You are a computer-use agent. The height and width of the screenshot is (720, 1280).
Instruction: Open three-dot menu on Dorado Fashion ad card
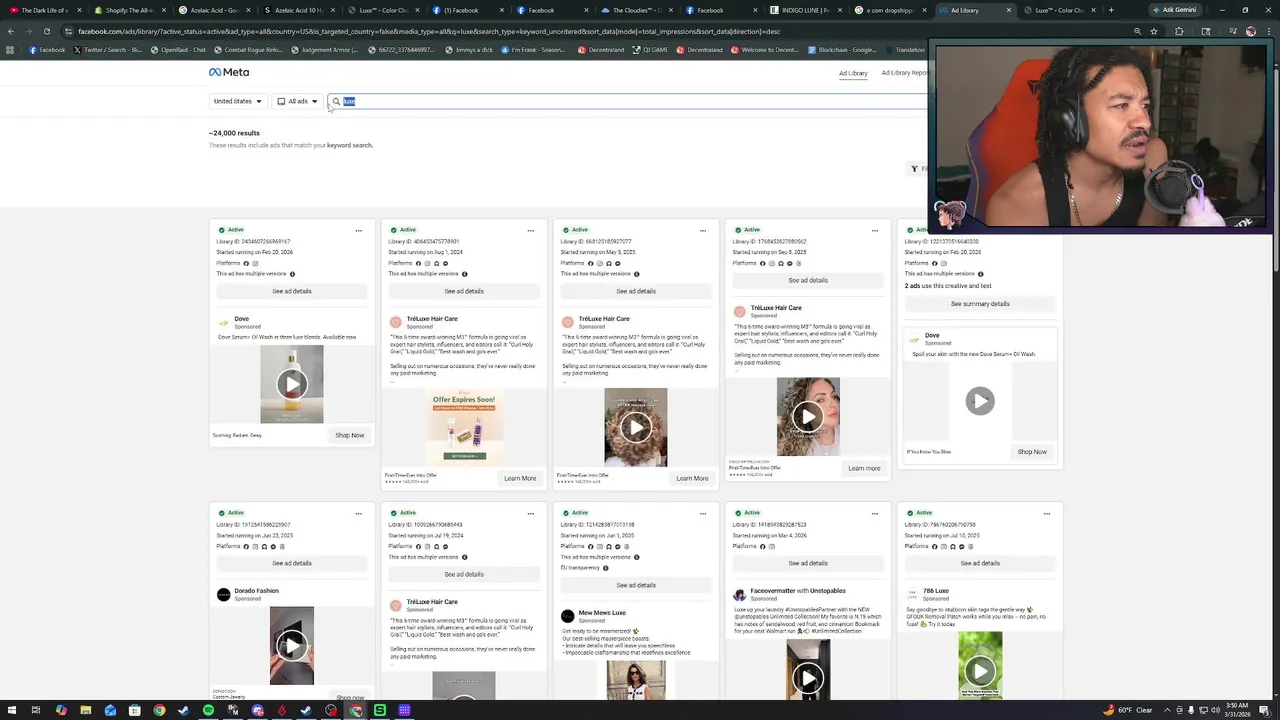tap(358, 514)
